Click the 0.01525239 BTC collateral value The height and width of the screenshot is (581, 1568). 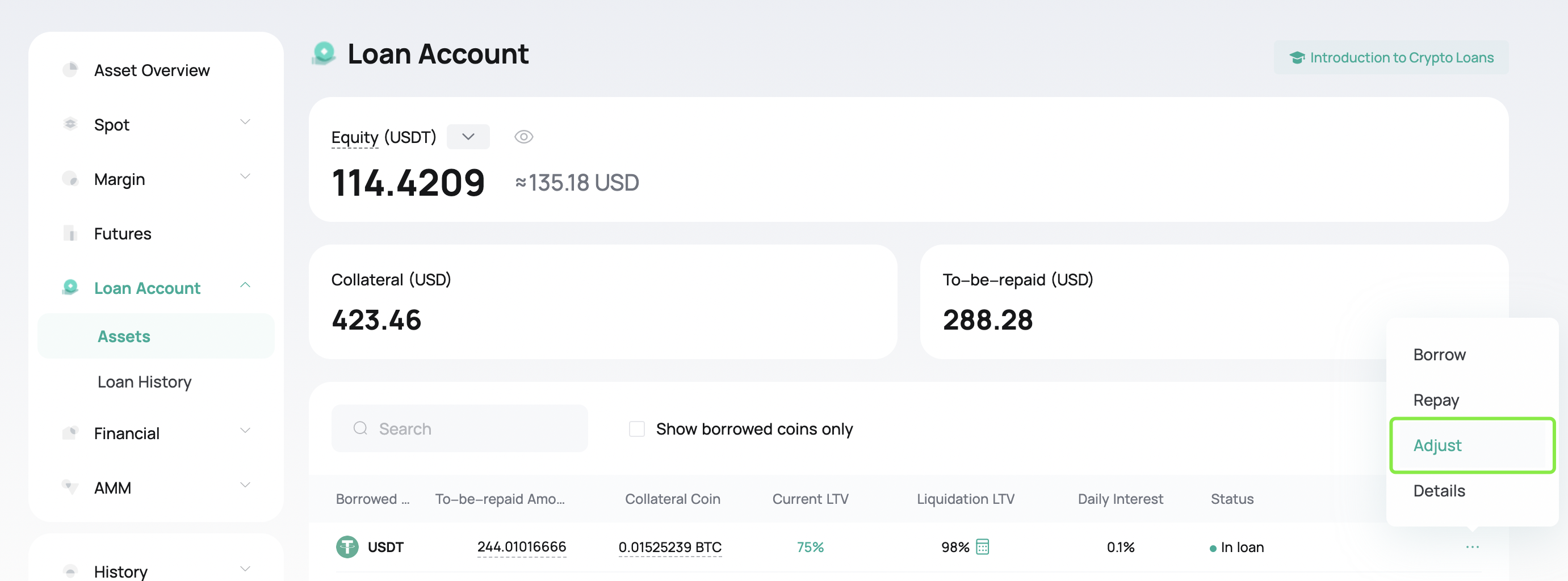669,547
